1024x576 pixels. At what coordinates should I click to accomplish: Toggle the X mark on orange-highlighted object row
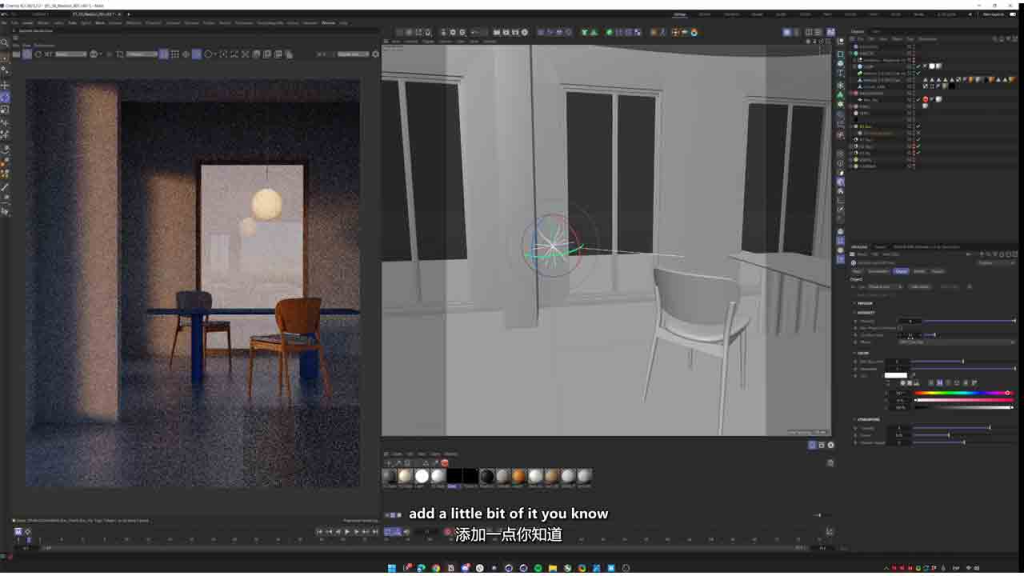(x=918, y=133)
